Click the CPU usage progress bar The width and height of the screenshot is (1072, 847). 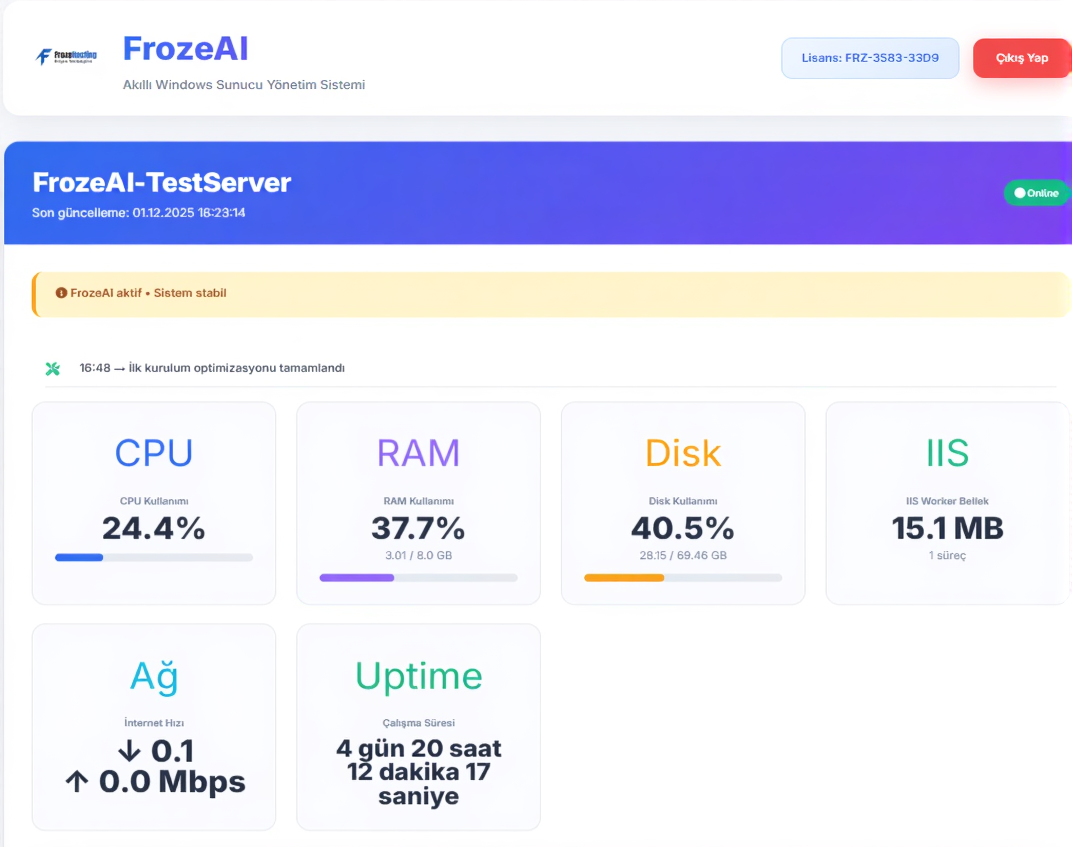pyautogui.click(x=153, y=557)
